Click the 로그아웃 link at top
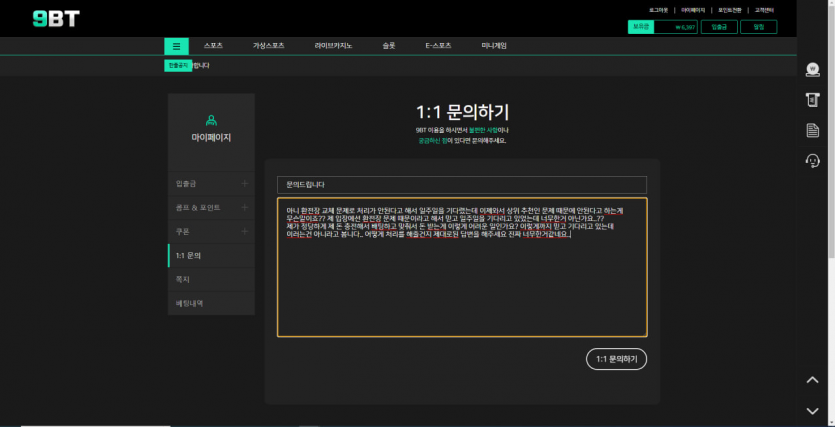The height and width of the screenshot is (427, 835). (659, 9)
